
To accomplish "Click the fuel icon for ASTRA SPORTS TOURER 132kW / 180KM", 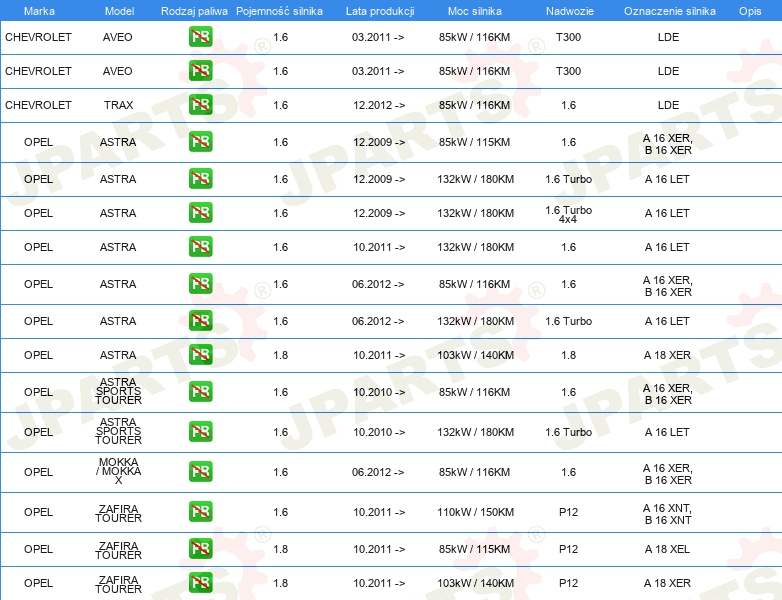I will [x=200, y=431].
